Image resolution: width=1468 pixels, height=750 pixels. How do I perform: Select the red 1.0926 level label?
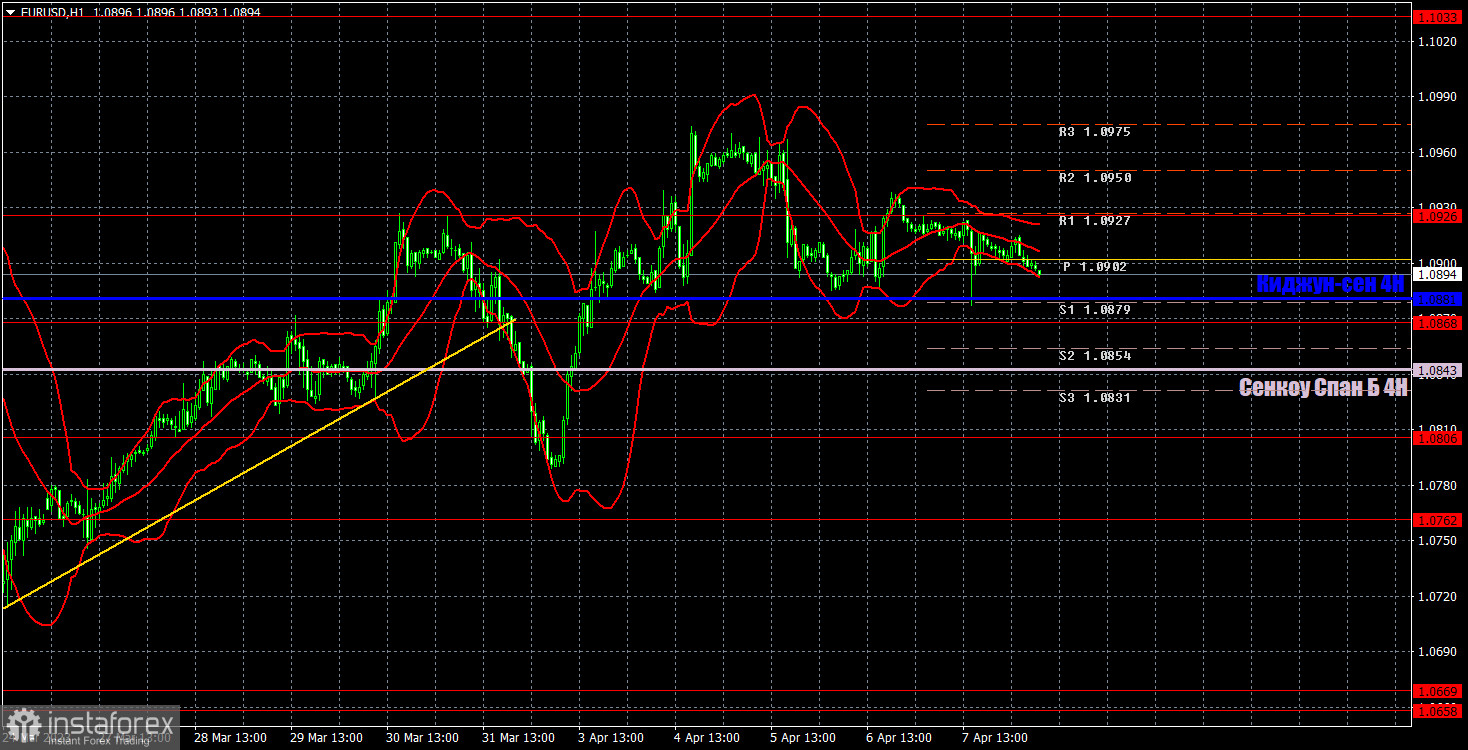click(x=1438, y=216)
